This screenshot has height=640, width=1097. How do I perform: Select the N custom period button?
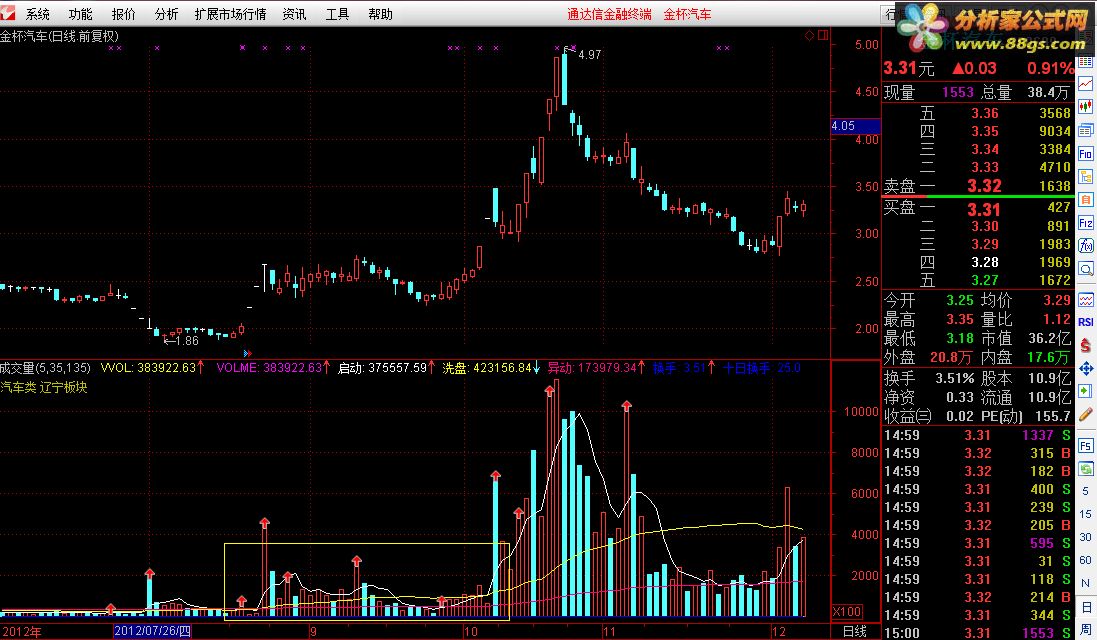coord(1086,583)
